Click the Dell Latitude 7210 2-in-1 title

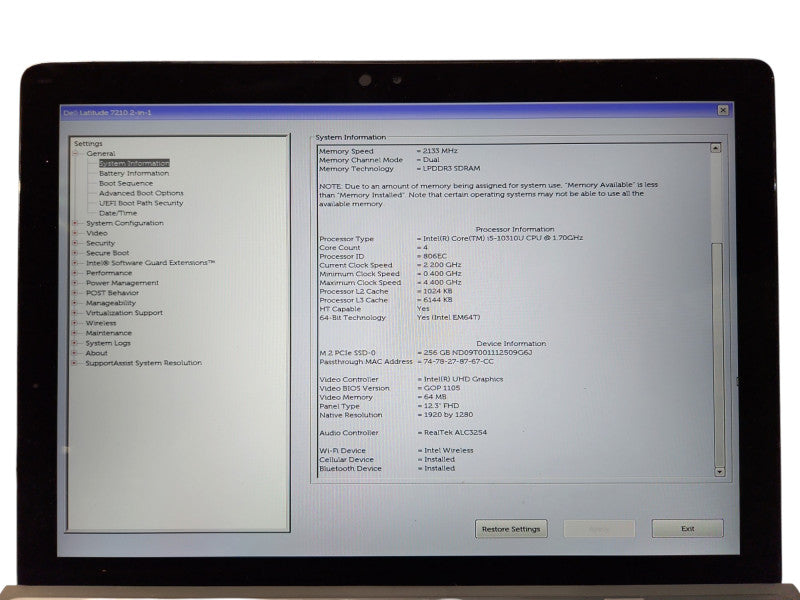pos(108,112)
